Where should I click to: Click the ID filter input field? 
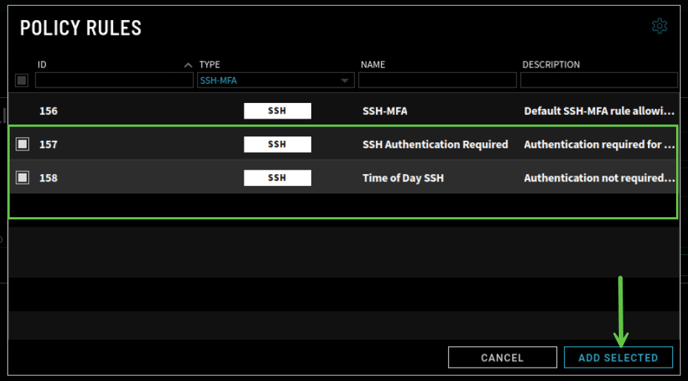point(114,80)
